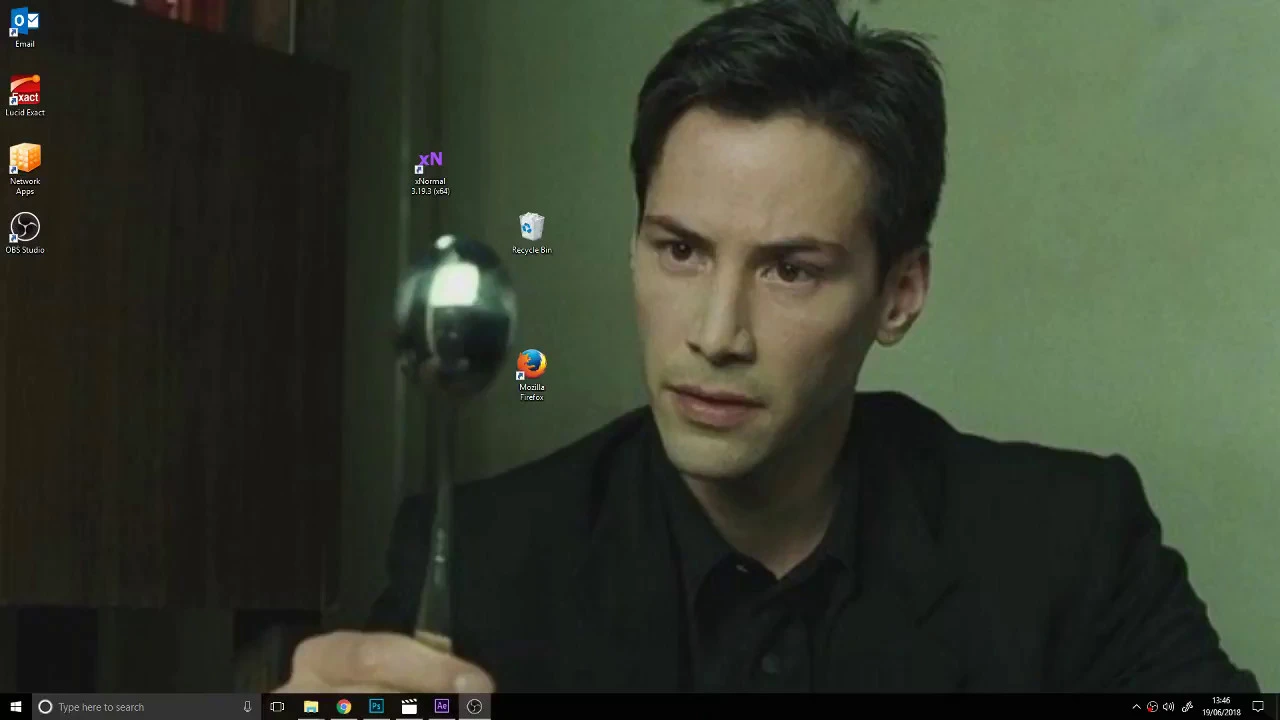Expand the hidden system tray icons

[x=1136, y=707]
